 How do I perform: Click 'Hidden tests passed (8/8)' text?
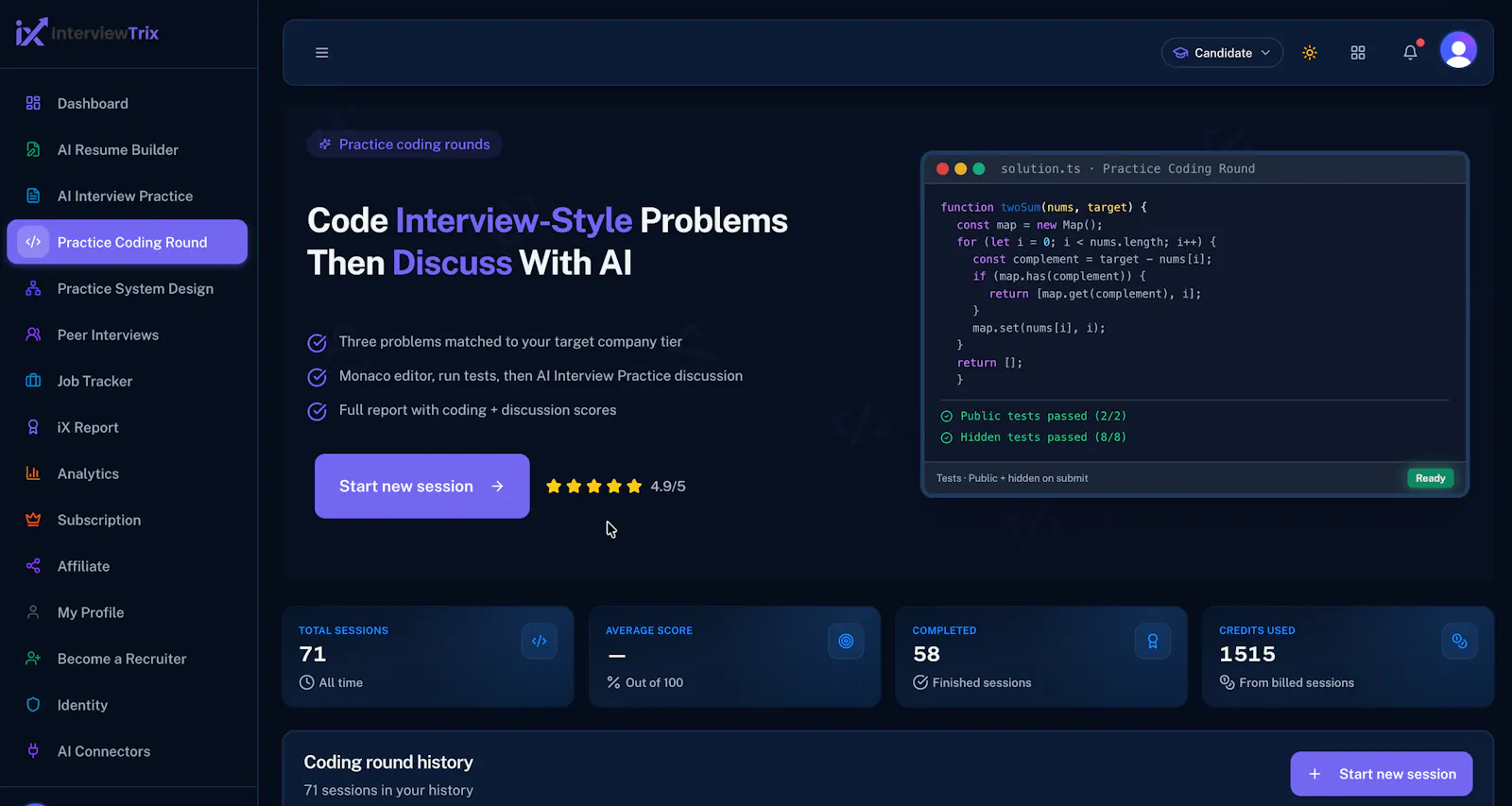click(x=1043, y=437)
